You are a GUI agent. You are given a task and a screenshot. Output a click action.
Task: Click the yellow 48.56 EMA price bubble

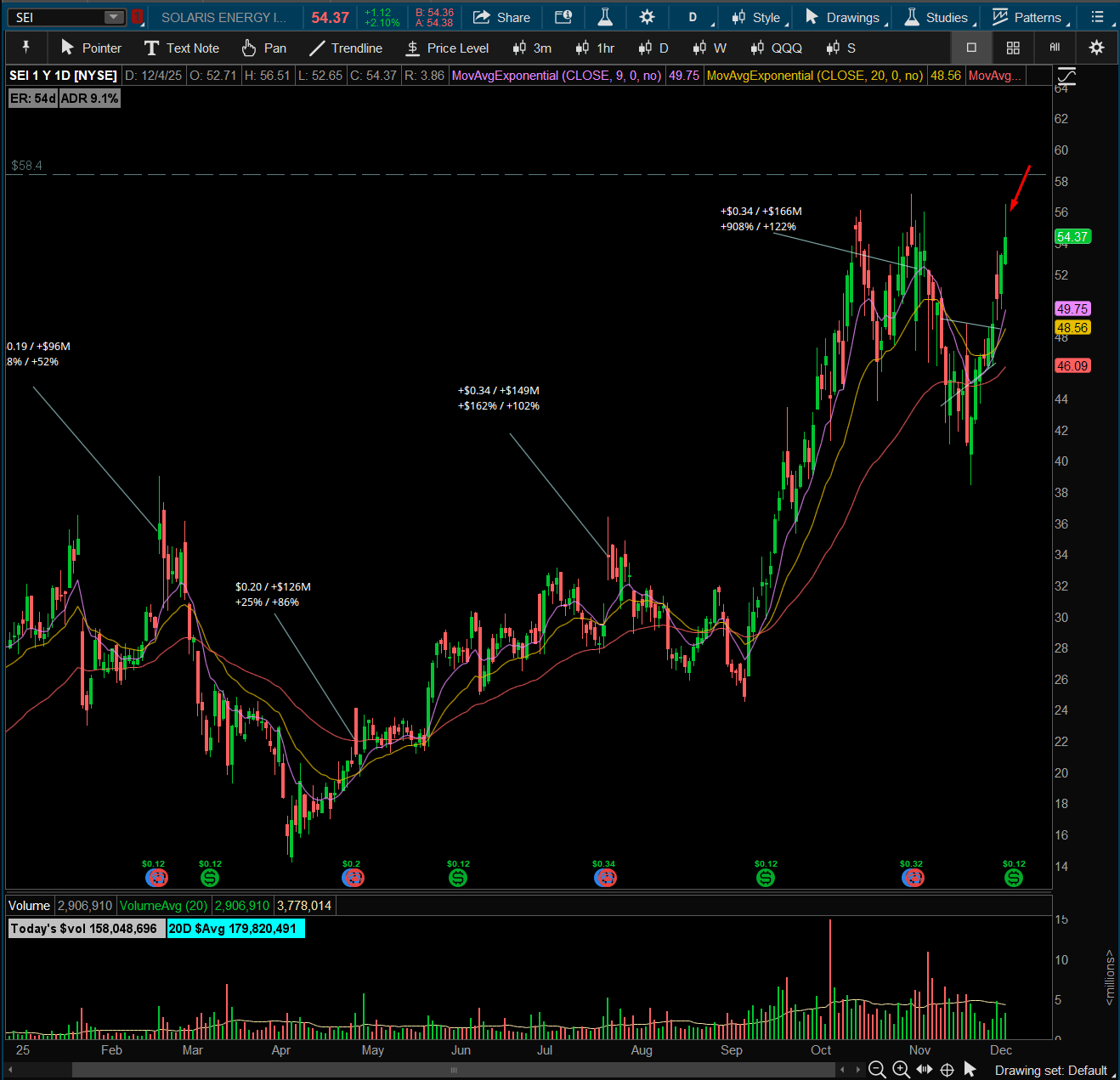(x=1072, y=328)
